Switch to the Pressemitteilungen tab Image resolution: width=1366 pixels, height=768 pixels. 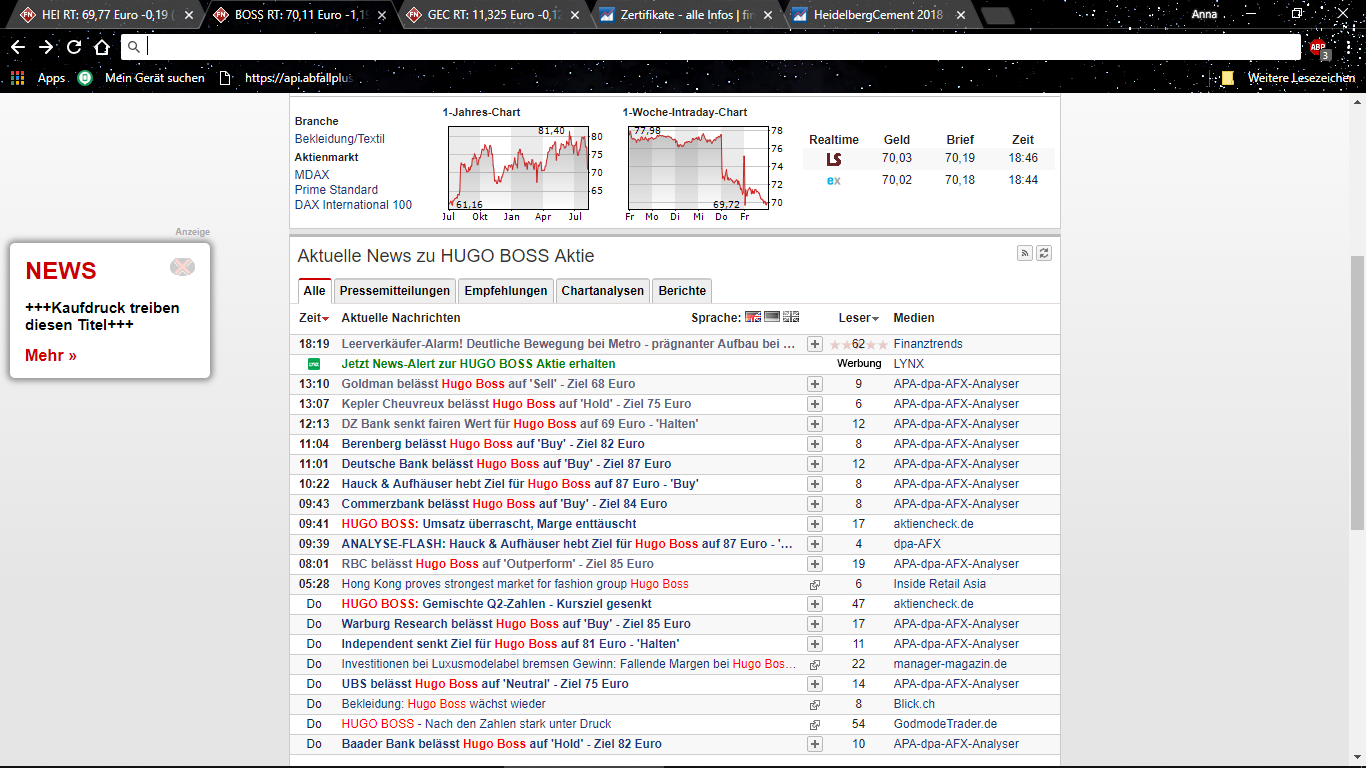pos(394,291)
